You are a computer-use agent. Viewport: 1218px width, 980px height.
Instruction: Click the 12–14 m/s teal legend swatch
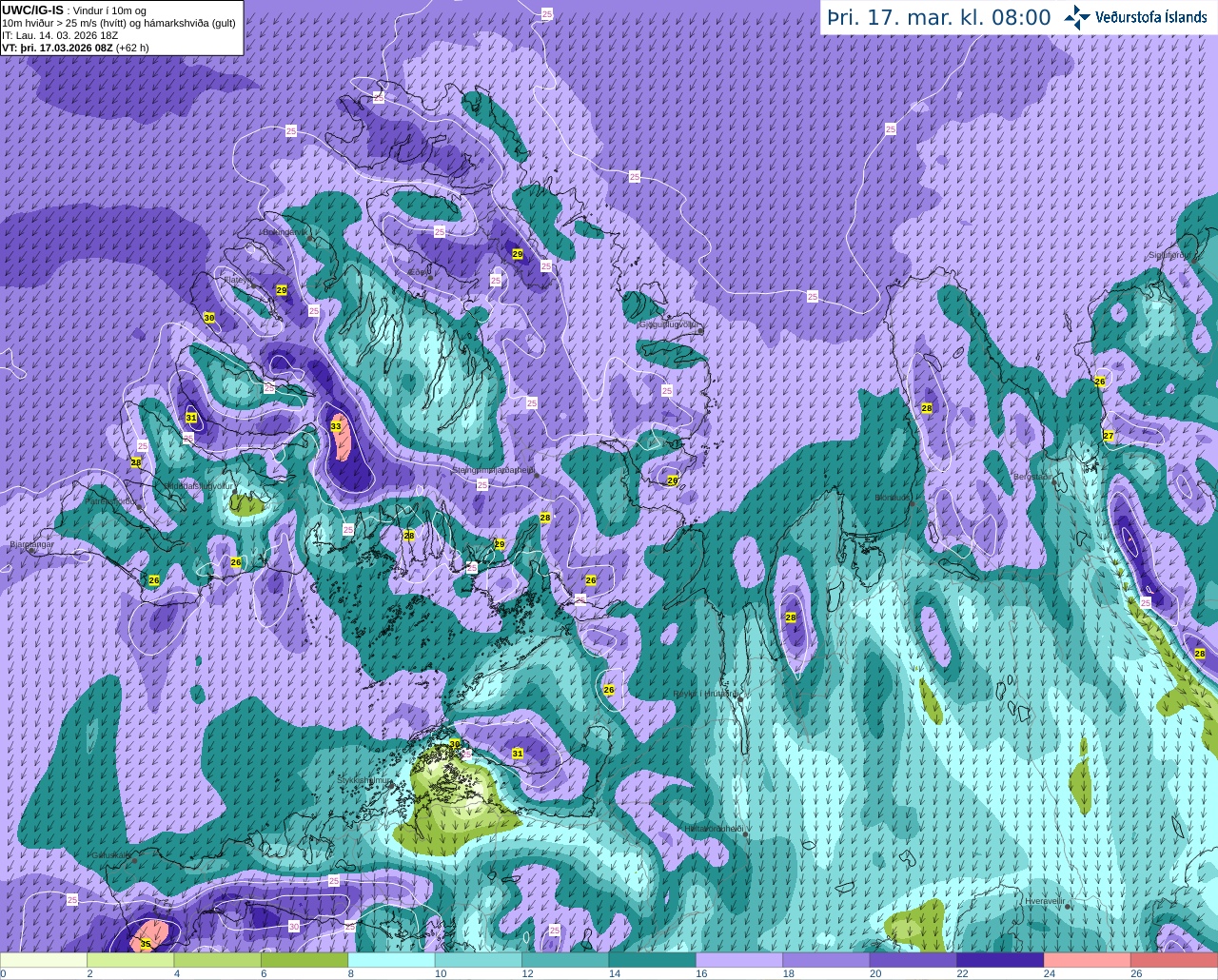(566, 960)
